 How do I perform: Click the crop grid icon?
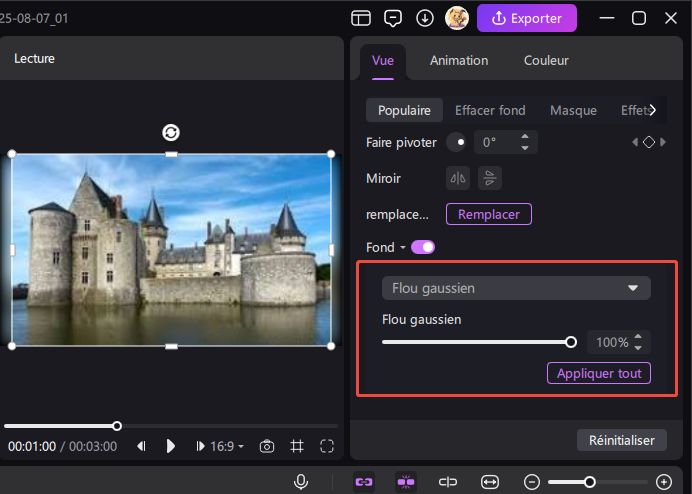(297, 446)
